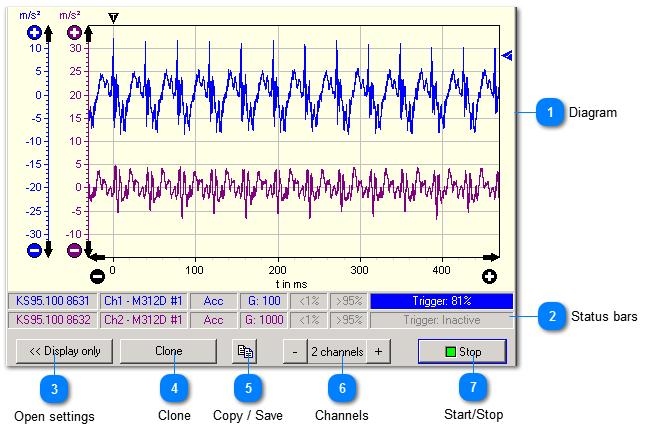Click the black plus icon on time axis
The image size is (654, 440).
pyautogui.click(x=489, y=276)
